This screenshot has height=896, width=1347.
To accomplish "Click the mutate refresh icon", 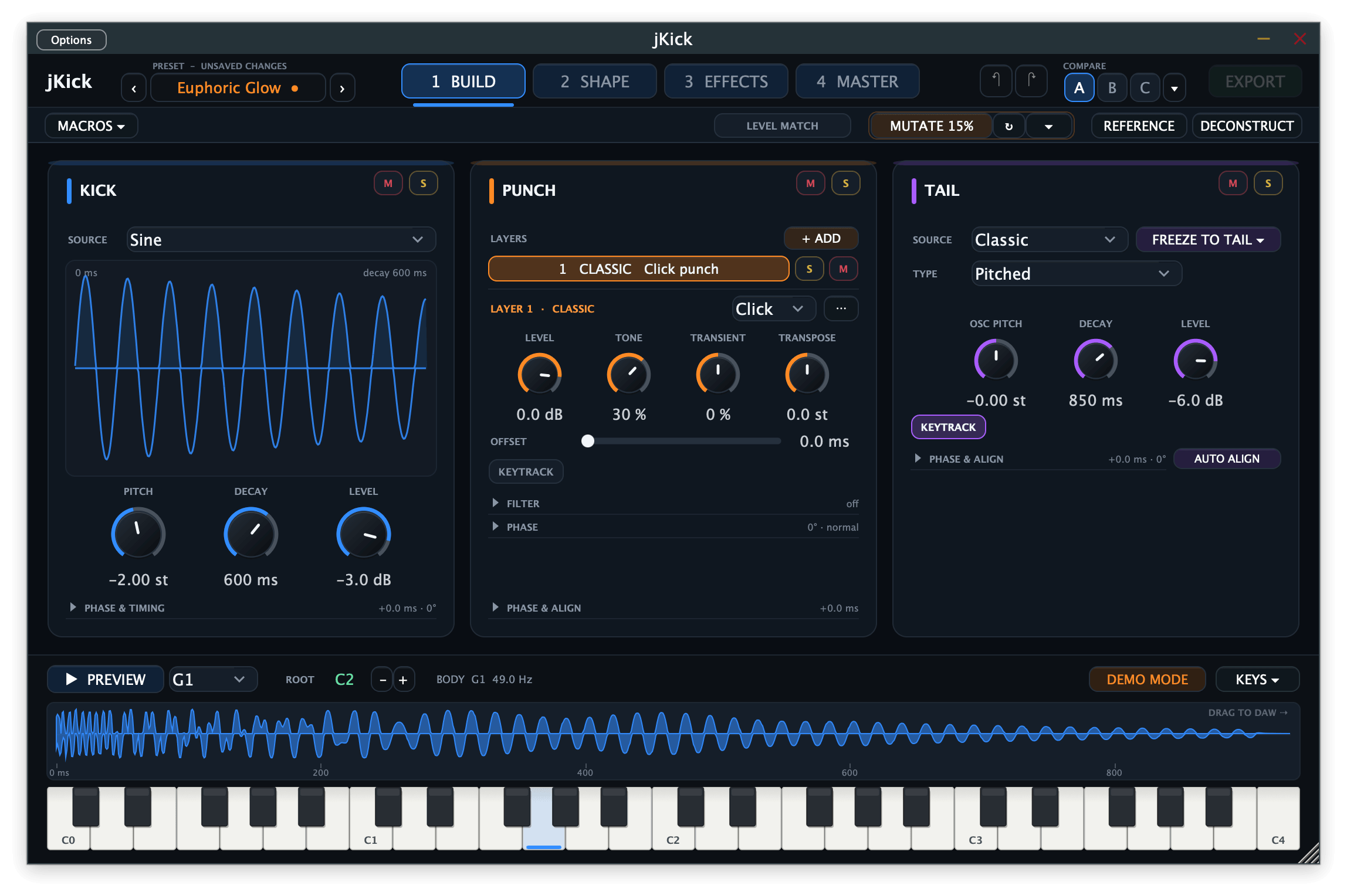I will point(1009,126).
